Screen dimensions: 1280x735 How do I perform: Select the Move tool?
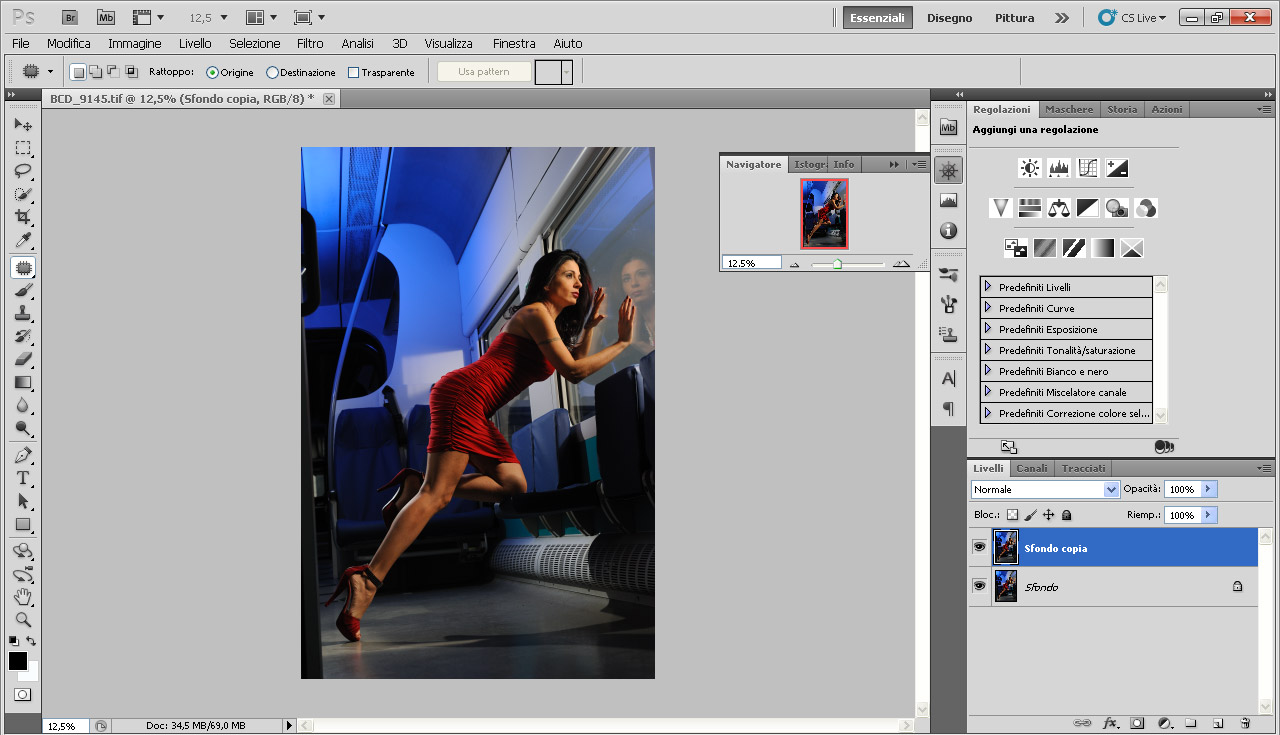[23, 124]
